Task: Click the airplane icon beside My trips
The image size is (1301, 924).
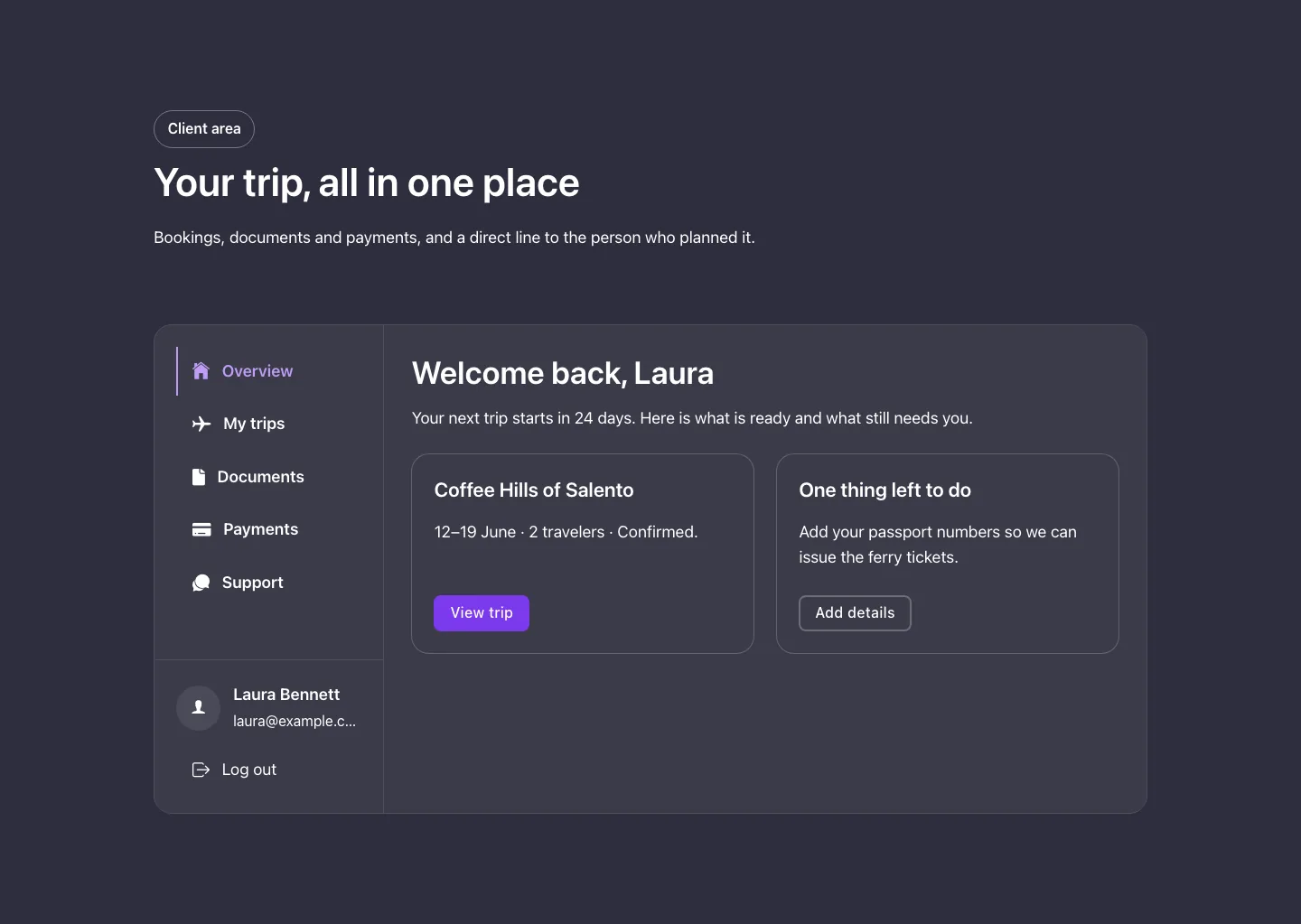Action: click(x=201, y=424)
